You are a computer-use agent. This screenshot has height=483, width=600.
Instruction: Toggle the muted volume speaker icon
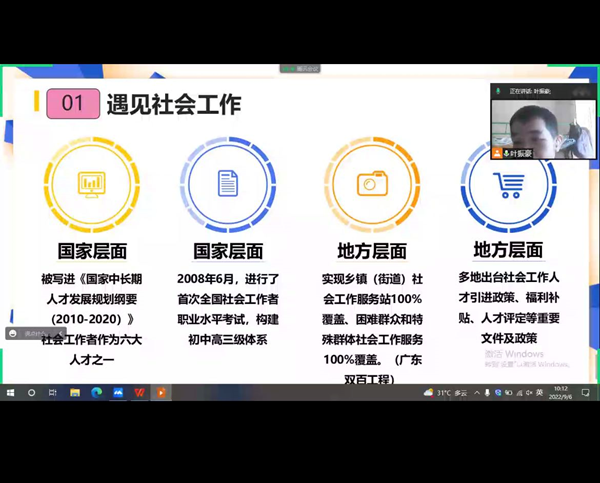pos(529,393)
